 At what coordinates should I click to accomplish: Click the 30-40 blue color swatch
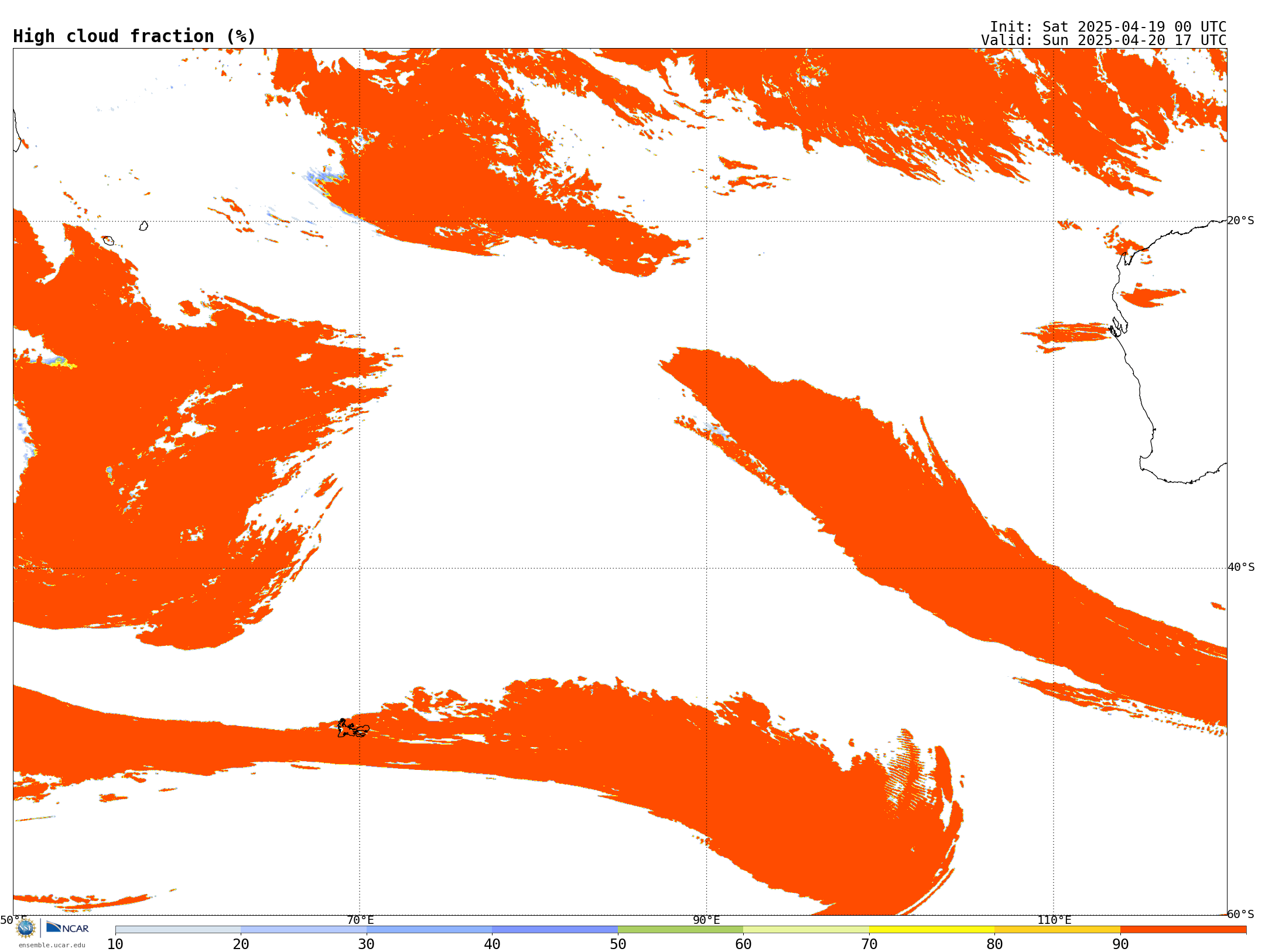429,930
